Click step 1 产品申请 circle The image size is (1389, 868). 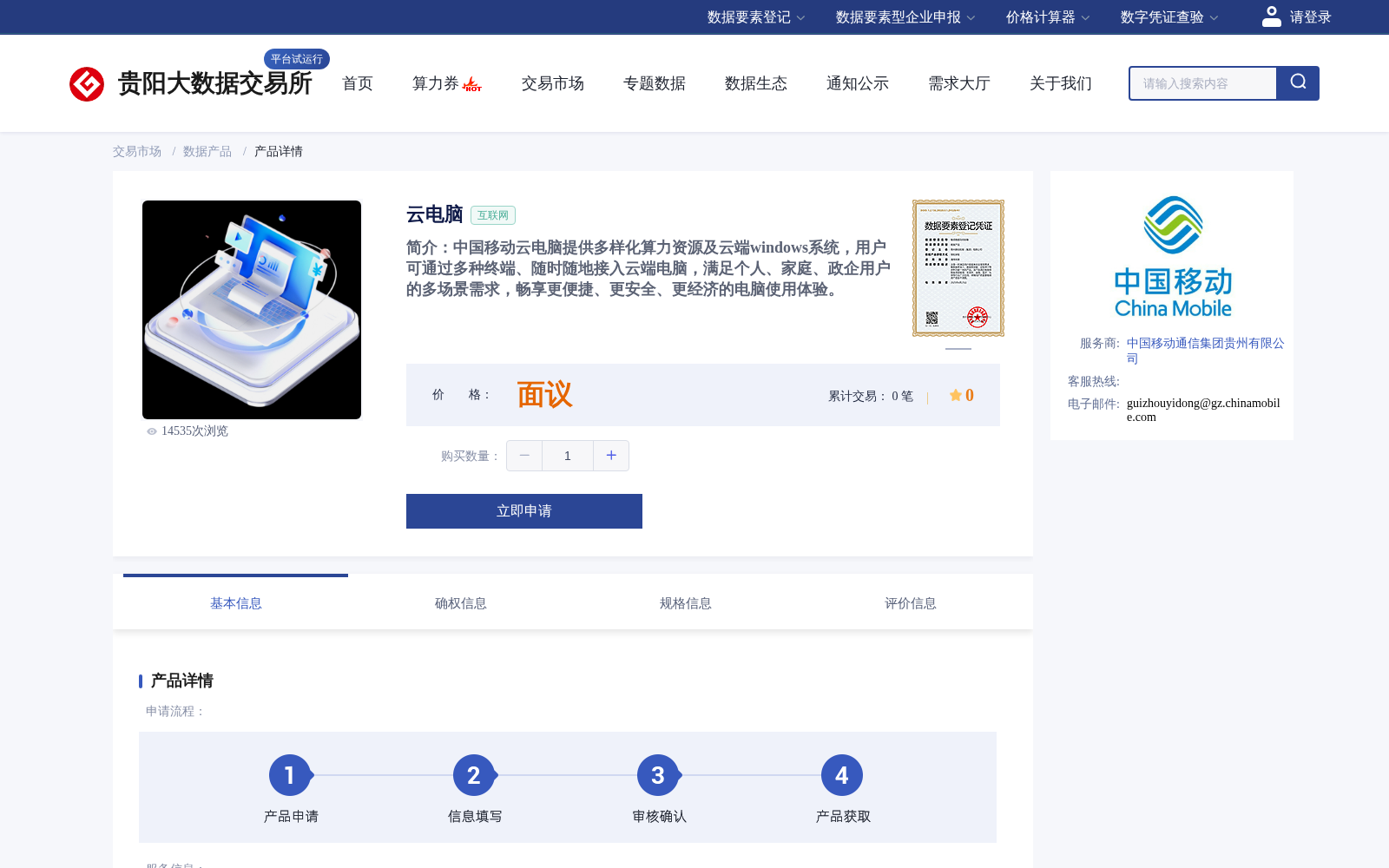click(290, 775)
